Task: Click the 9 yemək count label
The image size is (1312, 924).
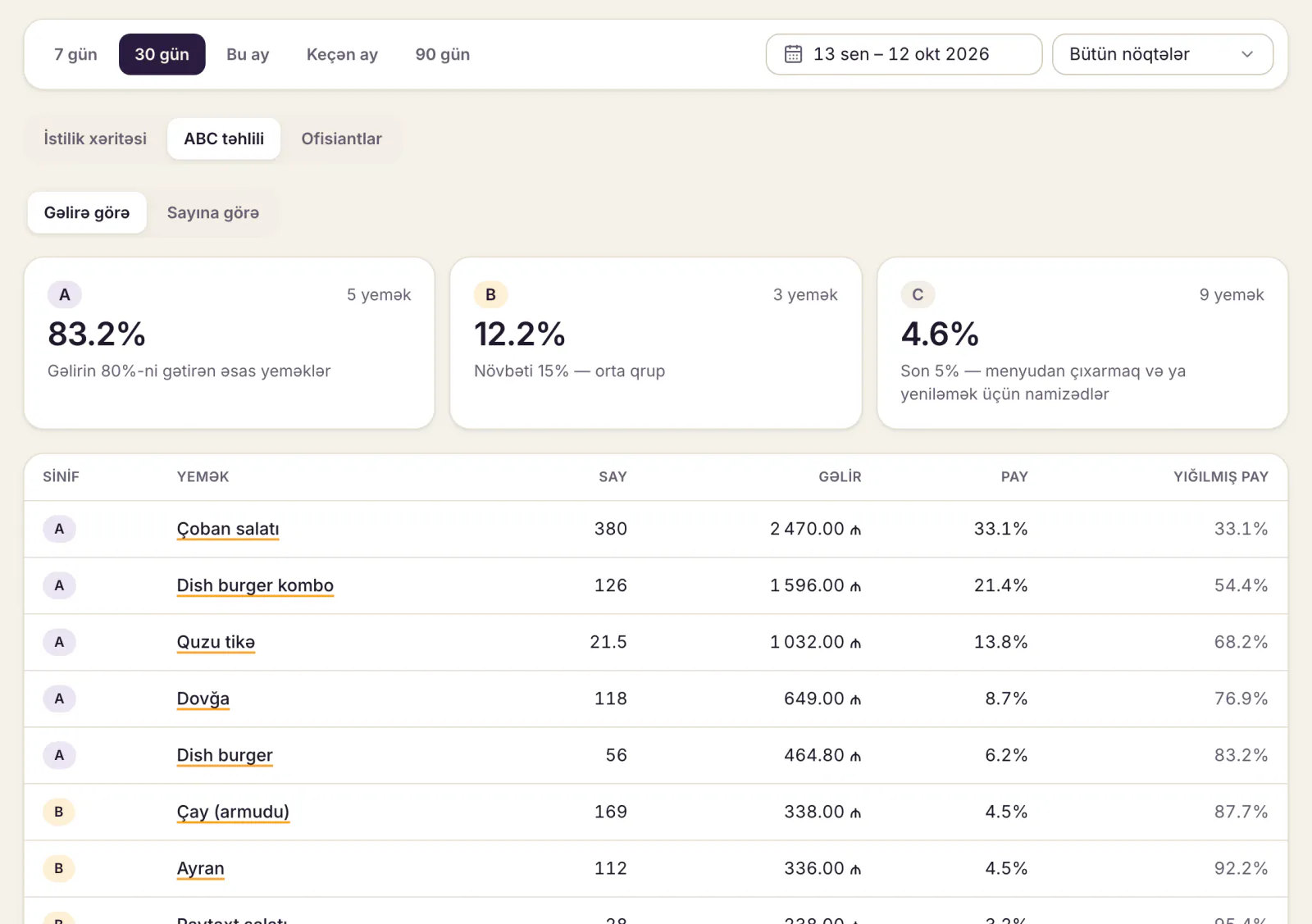Action: (1232, 294)
